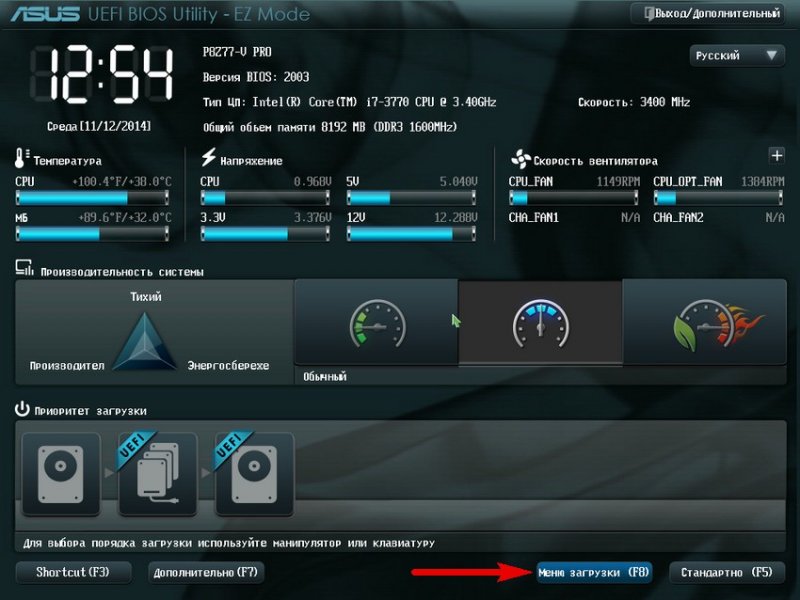Load defaults with Стандартно (F5)

727,572
